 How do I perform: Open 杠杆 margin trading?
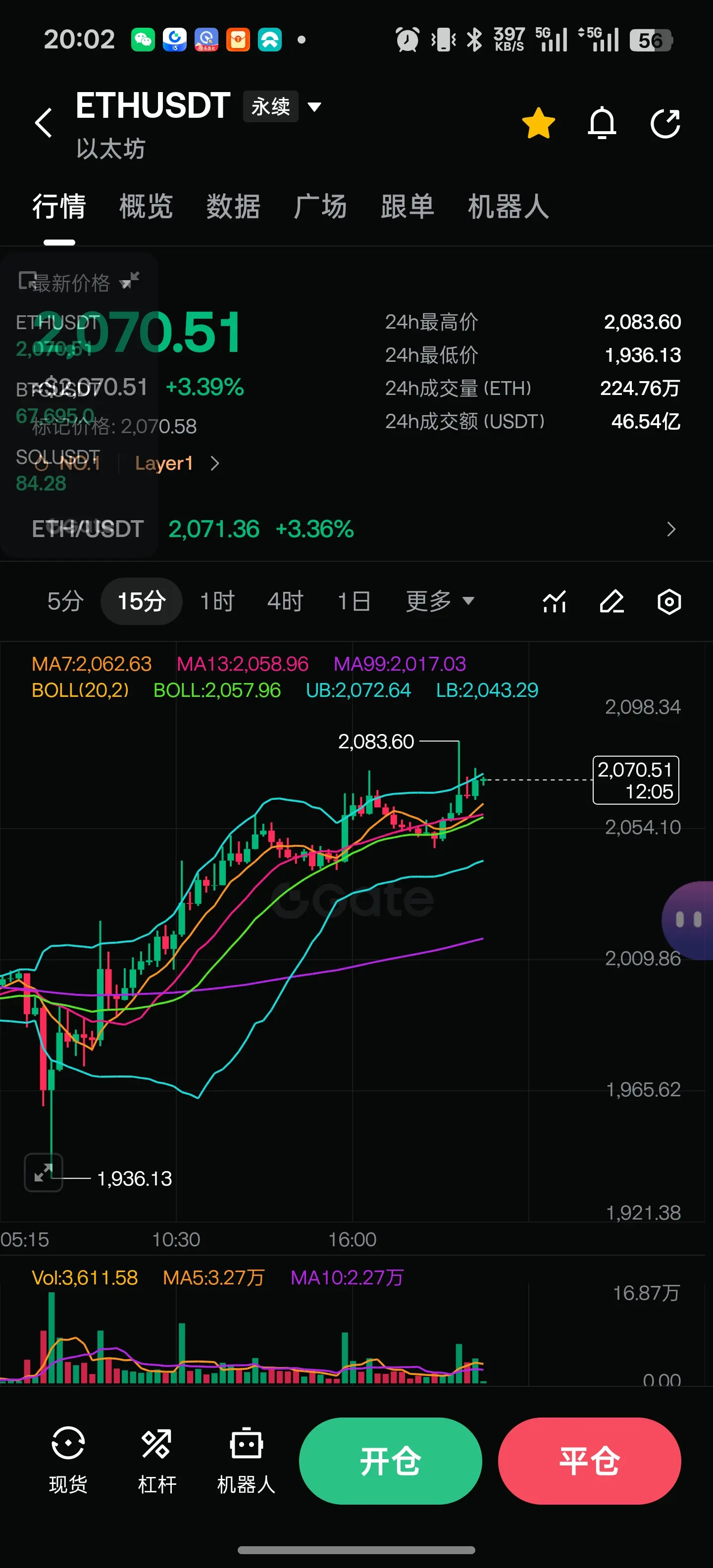pyautogui.click(x=157, y=1460)
